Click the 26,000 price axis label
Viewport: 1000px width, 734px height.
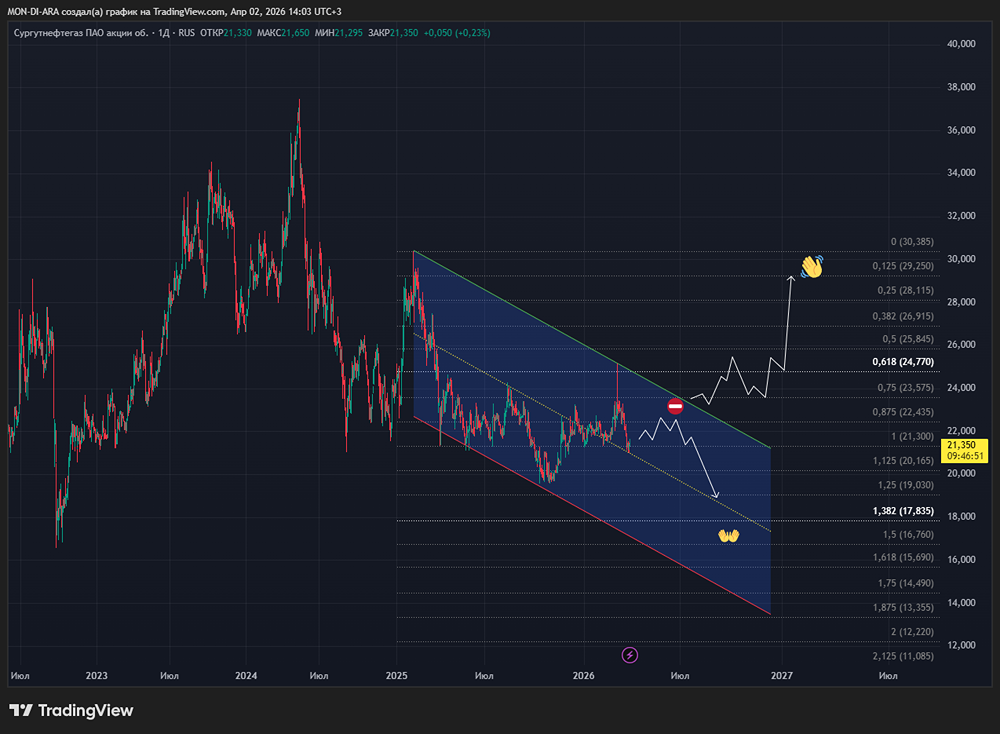(x=961, y=344)
